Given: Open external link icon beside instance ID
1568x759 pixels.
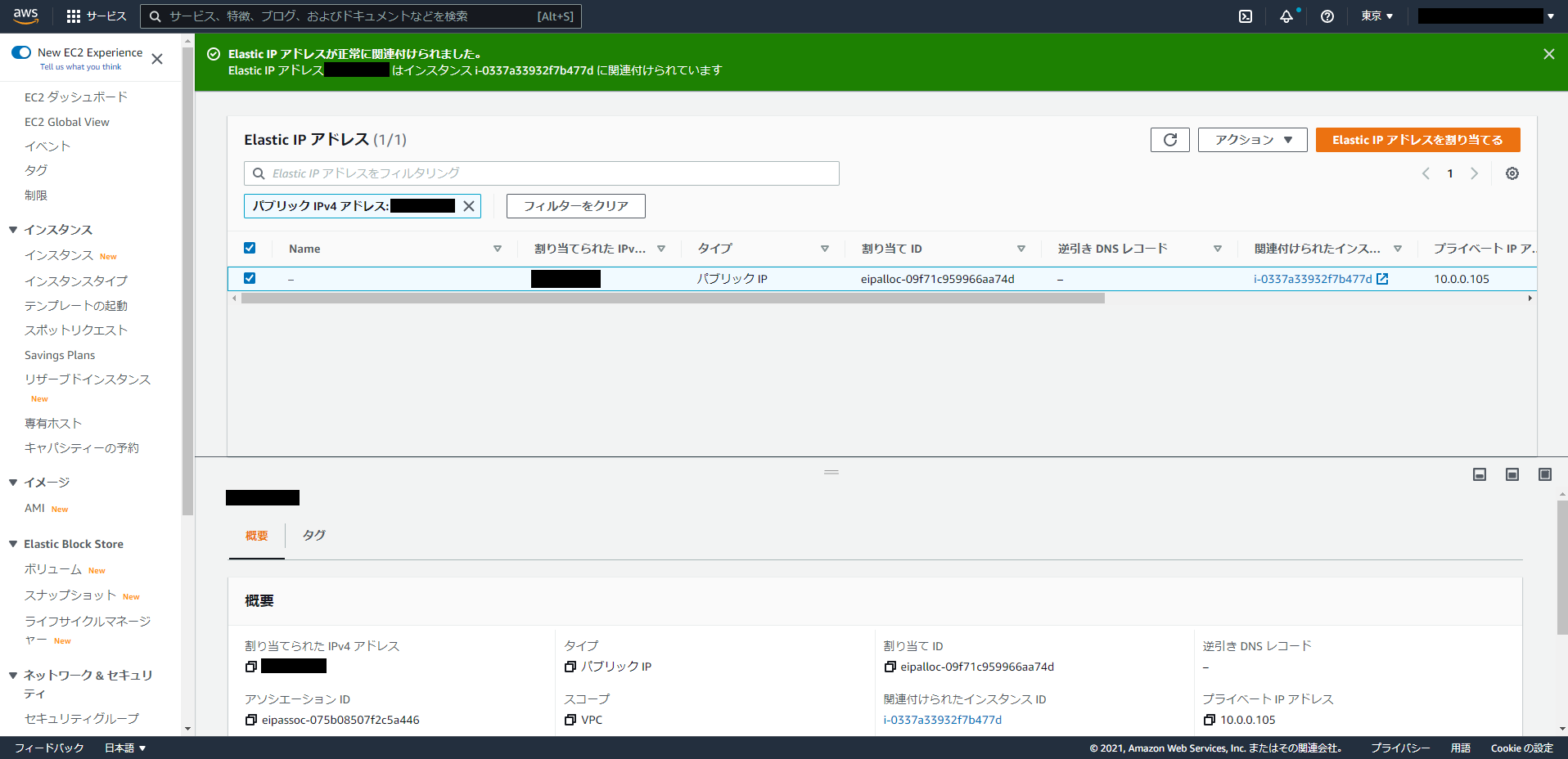Looking at the screenshot, I should coord(1382,279).
